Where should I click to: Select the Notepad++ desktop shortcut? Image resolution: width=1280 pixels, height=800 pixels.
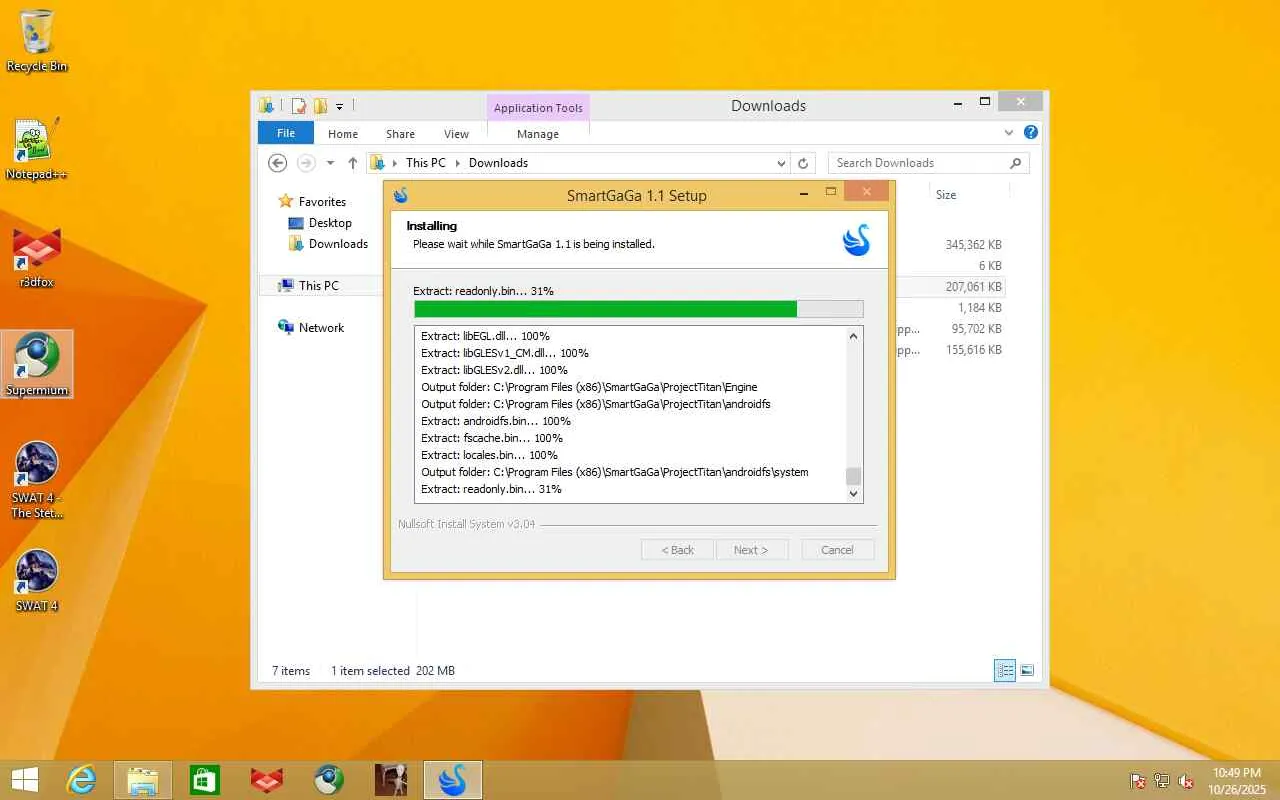point(37,150)
